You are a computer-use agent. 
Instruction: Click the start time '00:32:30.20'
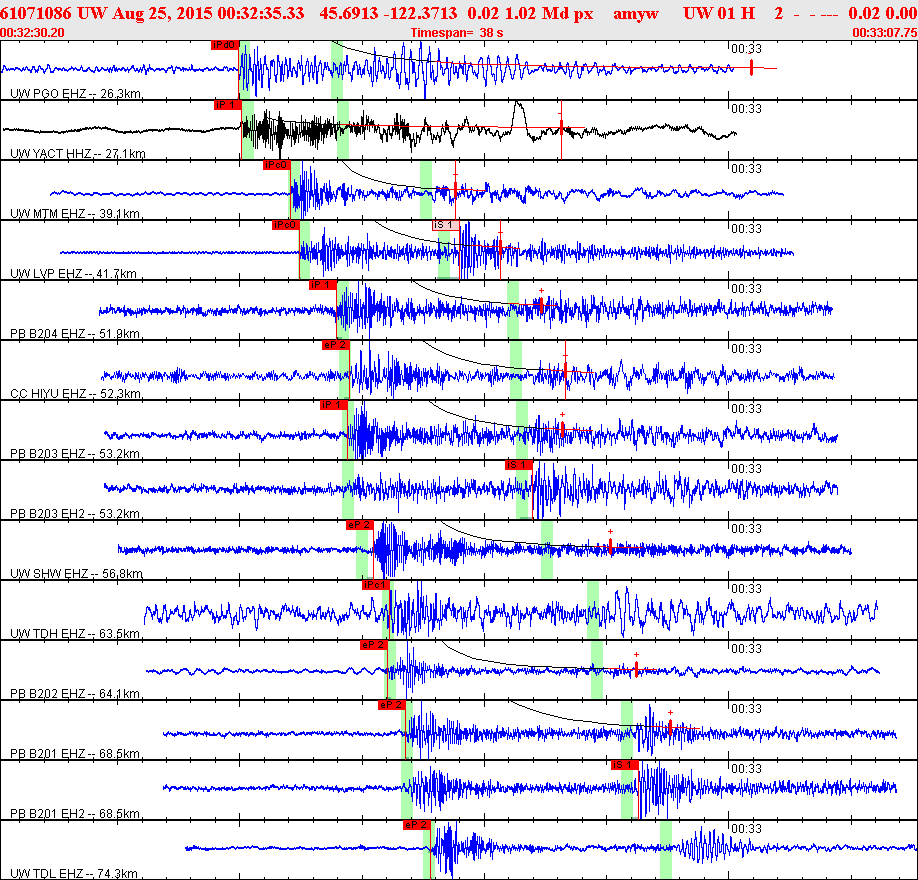coord(32,33)
